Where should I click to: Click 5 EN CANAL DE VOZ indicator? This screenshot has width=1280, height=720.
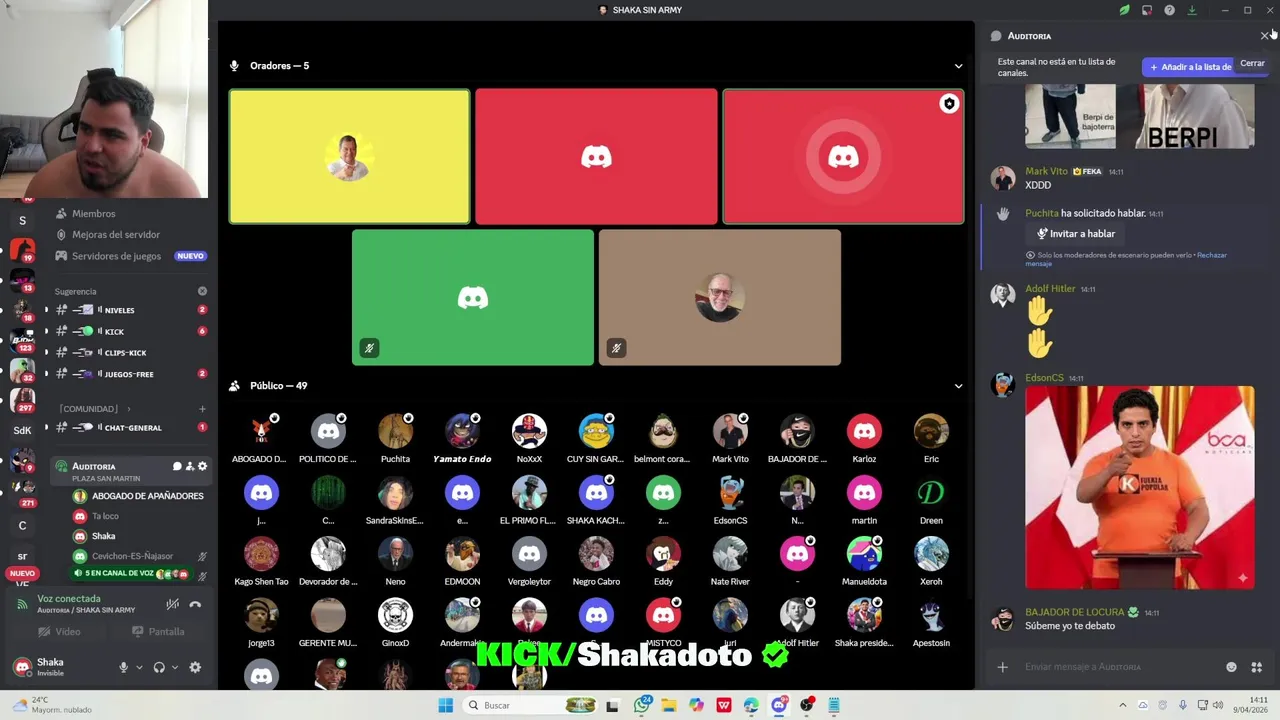click(131, 574)
